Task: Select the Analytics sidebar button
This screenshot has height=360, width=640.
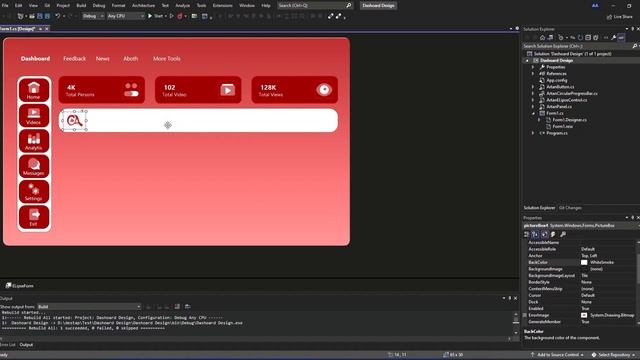Action: coord(34,141)
